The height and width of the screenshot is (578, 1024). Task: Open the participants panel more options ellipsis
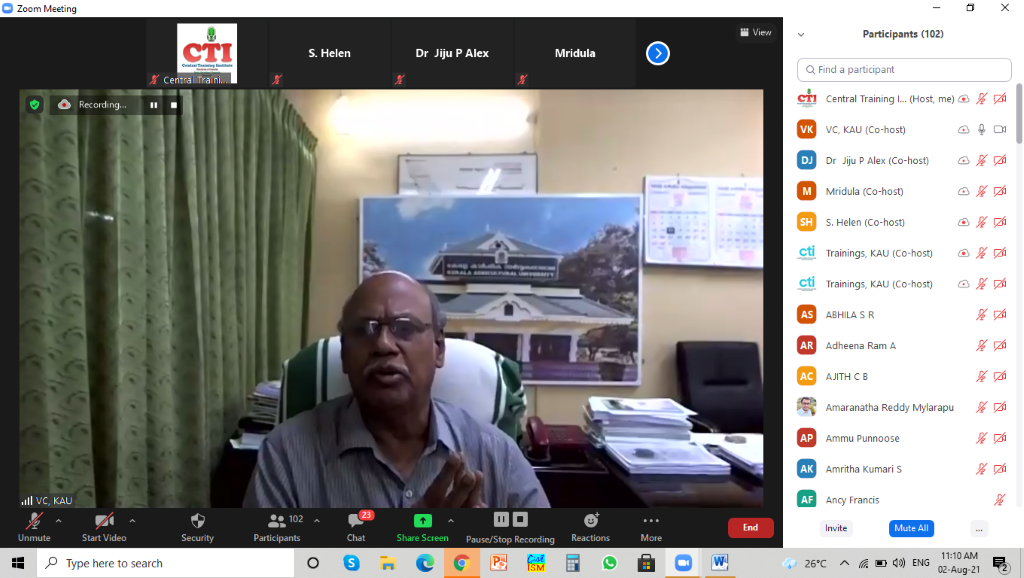(979, 528)
